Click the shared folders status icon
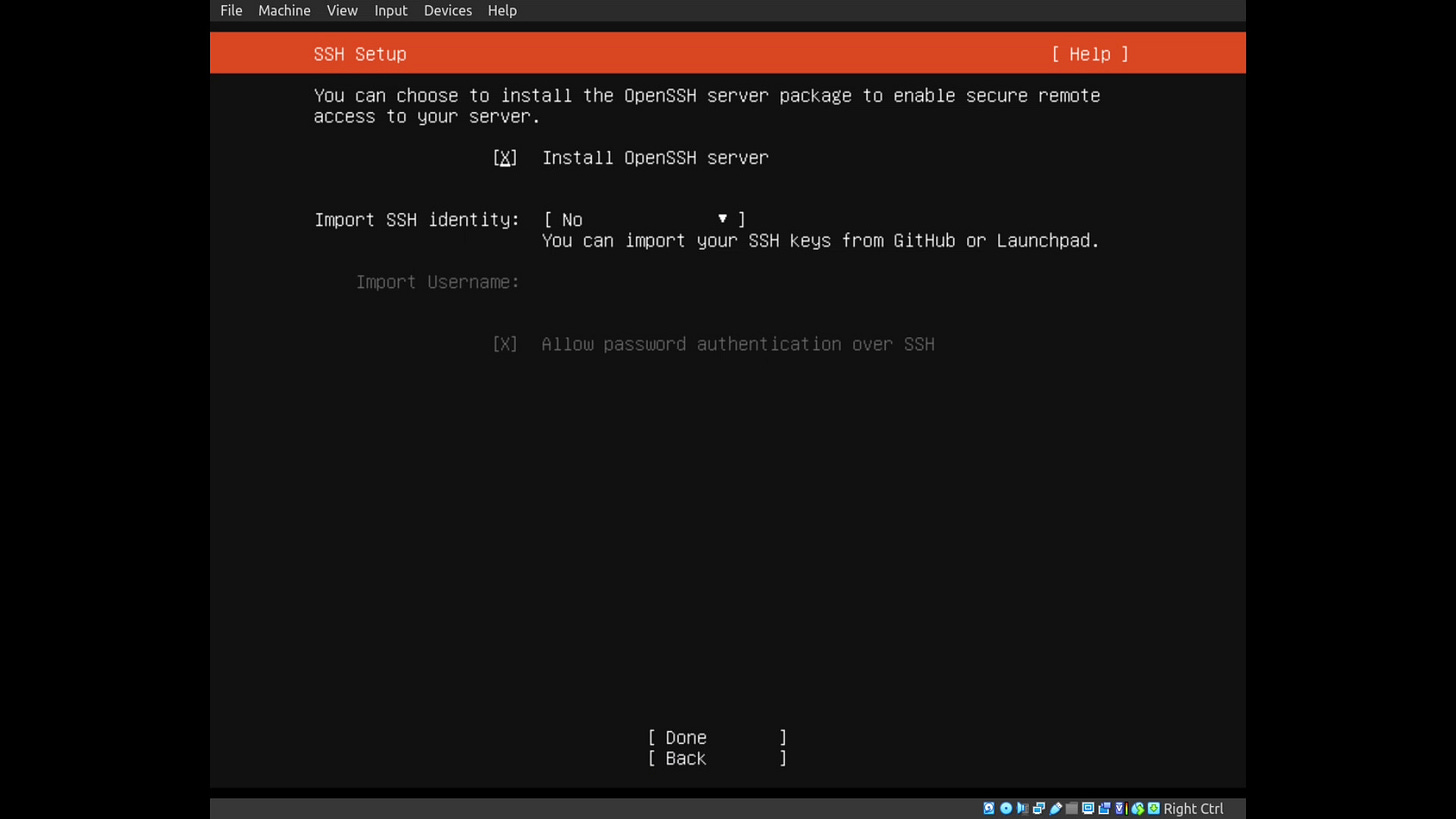The height and width of the screenshot is (819, 1456). click(1071, 808)
